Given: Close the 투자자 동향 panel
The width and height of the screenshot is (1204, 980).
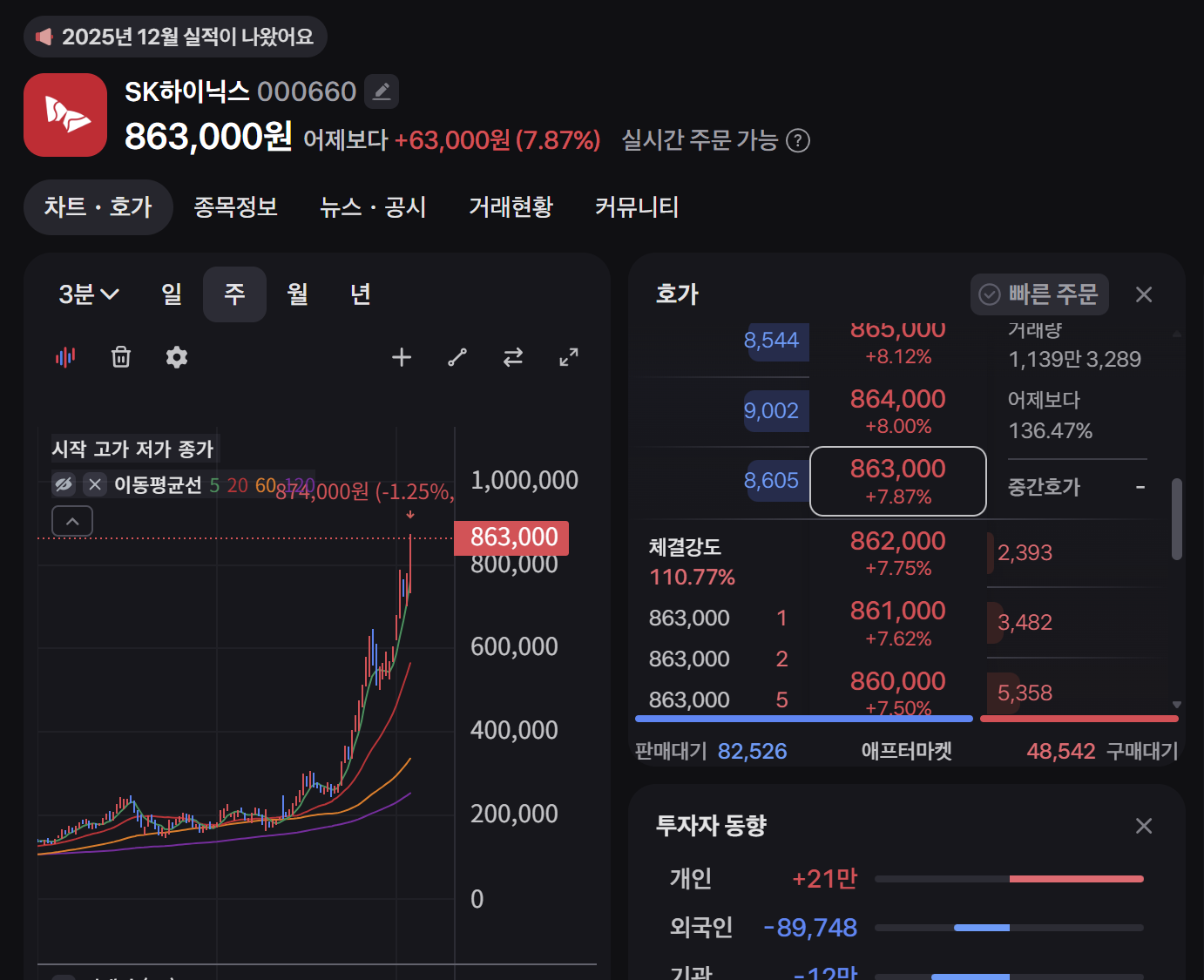Looking at the screenshot, I should coord(1144,826).
